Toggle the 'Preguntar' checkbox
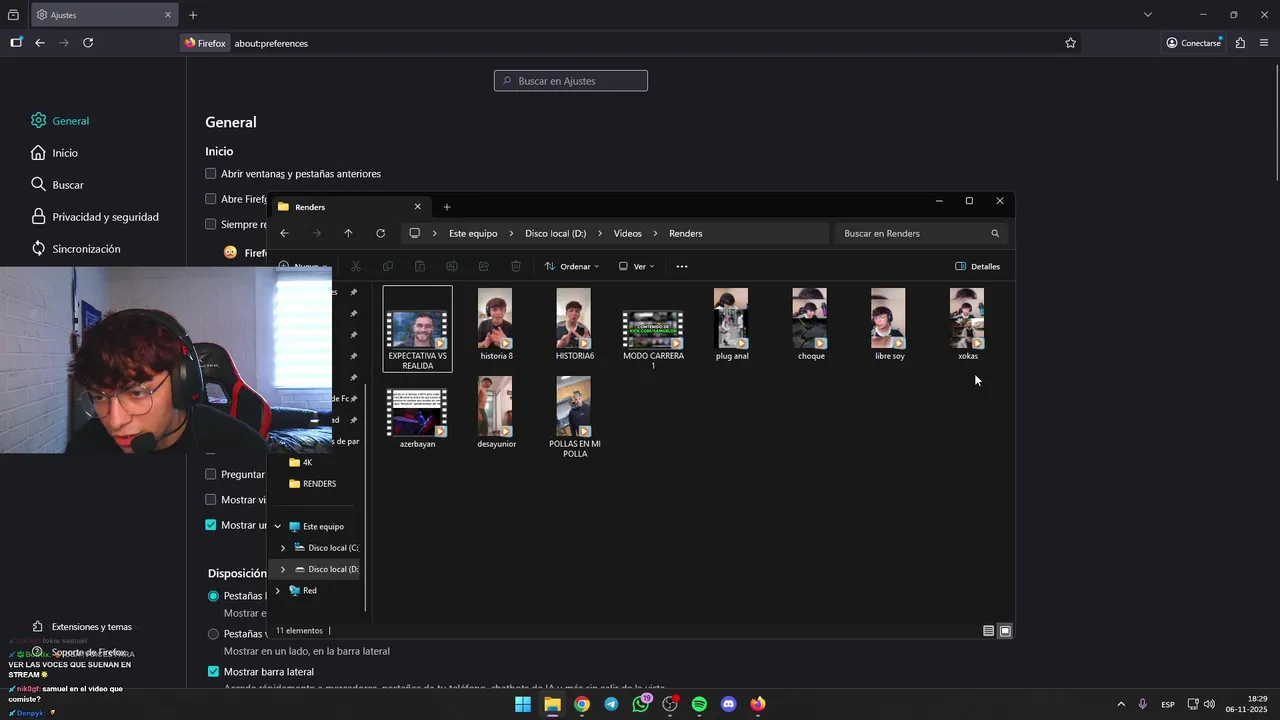Viewport: 1280px width, 720px height. click(210, 474)
